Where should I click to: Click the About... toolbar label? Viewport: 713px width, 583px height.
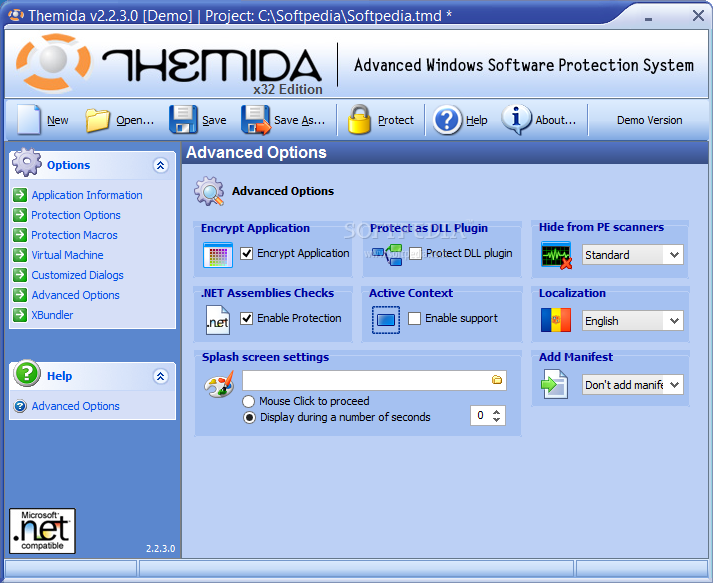556,120
